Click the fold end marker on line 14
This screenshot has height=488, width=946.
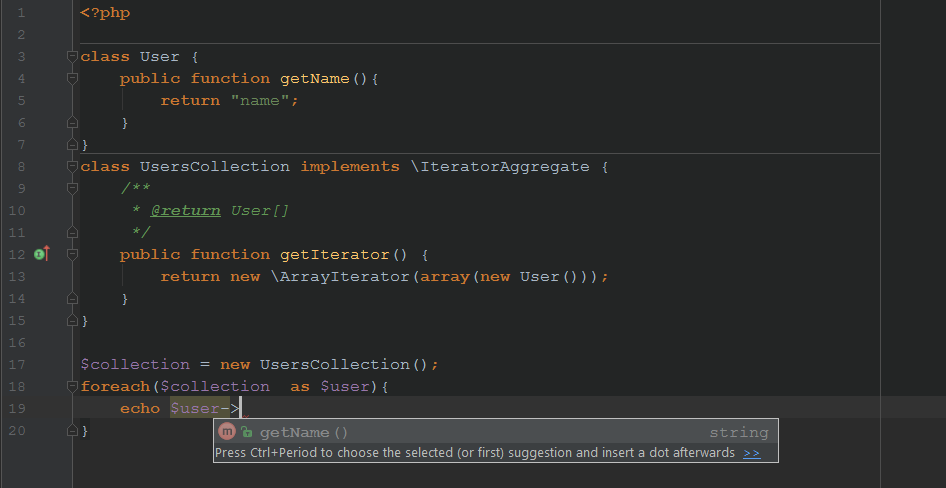(x=72, y=299)
